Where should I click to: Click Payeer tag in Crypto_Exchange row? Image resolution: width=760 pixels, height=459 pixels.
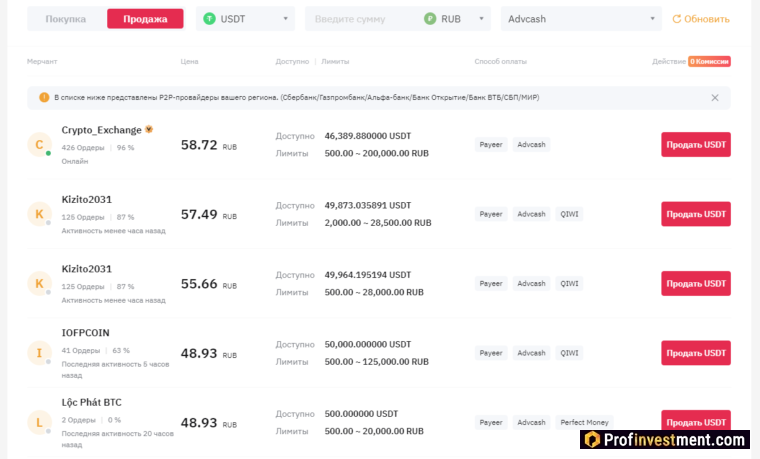tap(491, 144)
